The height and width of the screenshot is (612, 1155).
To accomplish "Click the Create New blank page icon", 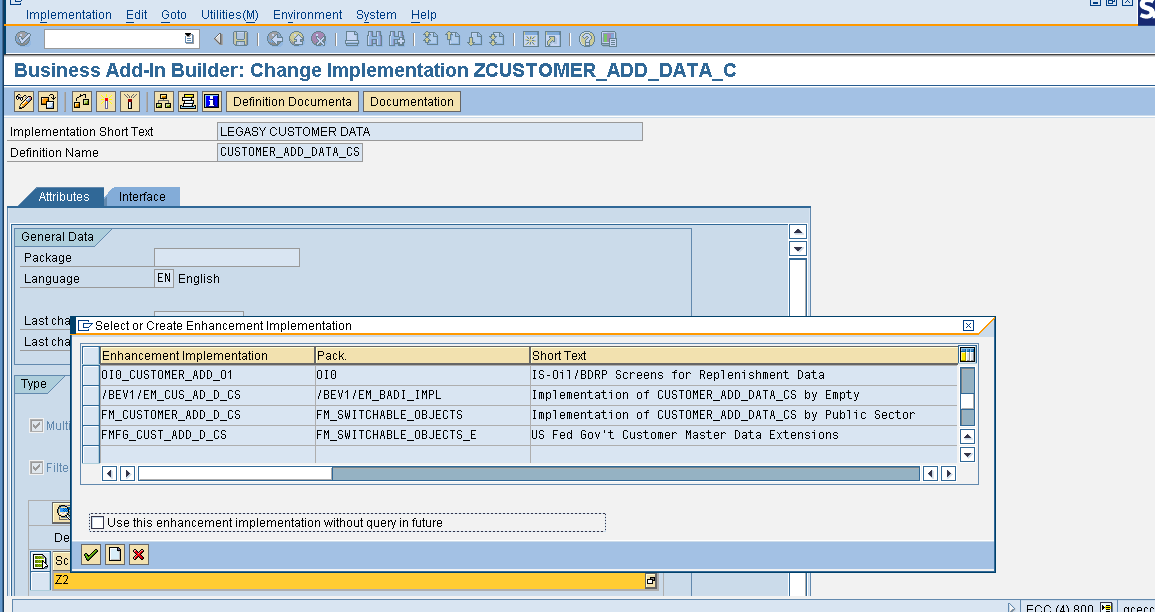I will [115, 554].
